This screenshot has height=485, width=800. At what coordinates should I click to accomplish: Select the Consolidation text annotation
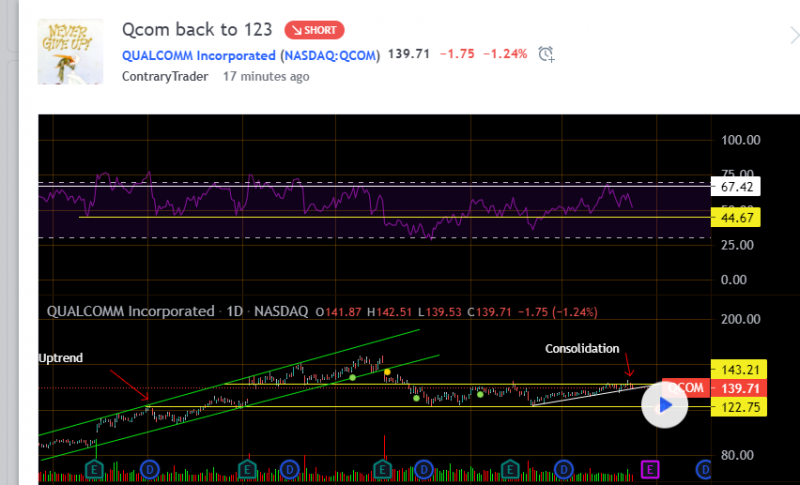pyautogui.click(x=582, y=348)
